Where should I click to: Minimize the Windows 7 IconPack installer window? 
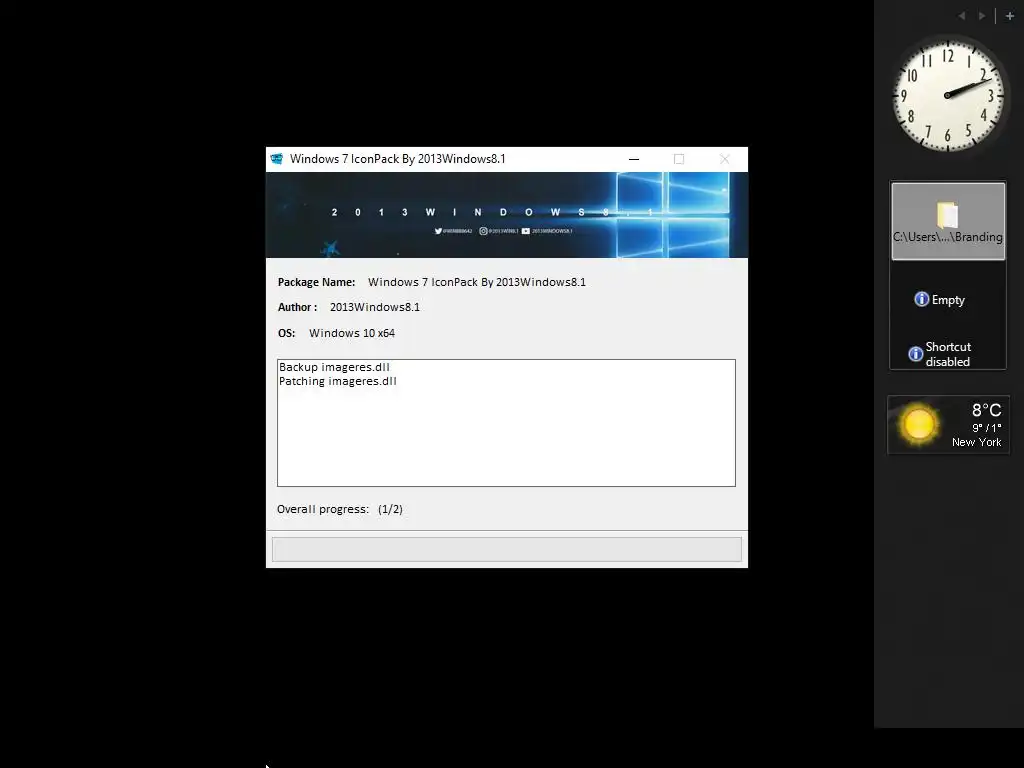tap(633, 159)
